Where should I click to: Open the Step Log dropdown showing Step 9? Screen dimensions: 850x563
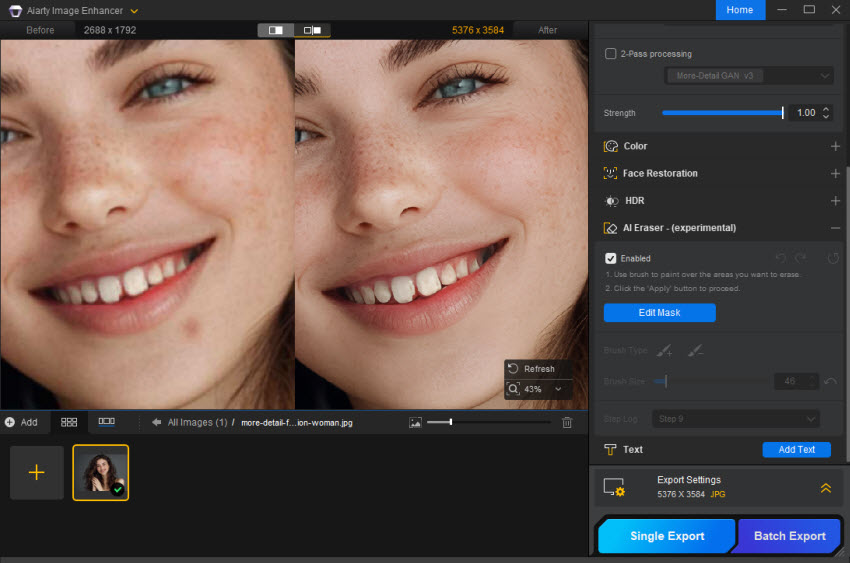(x=736, y=419)
